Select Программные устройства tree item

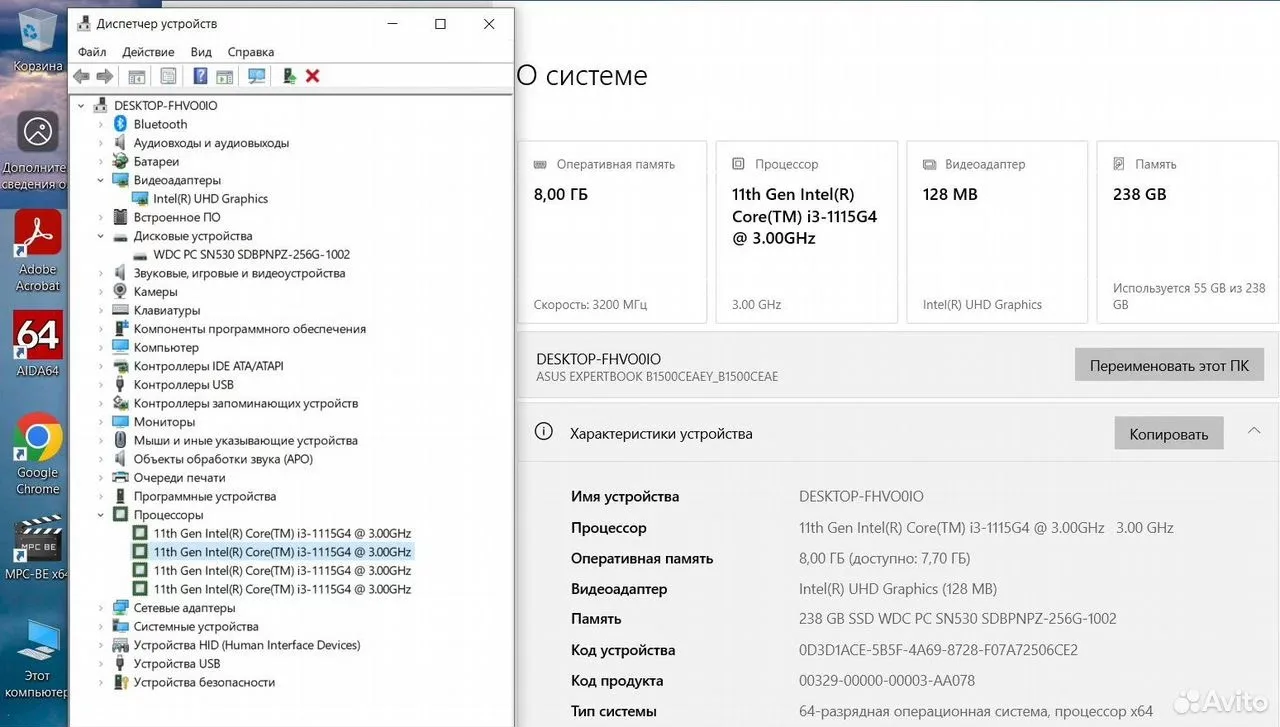[205, 496]
